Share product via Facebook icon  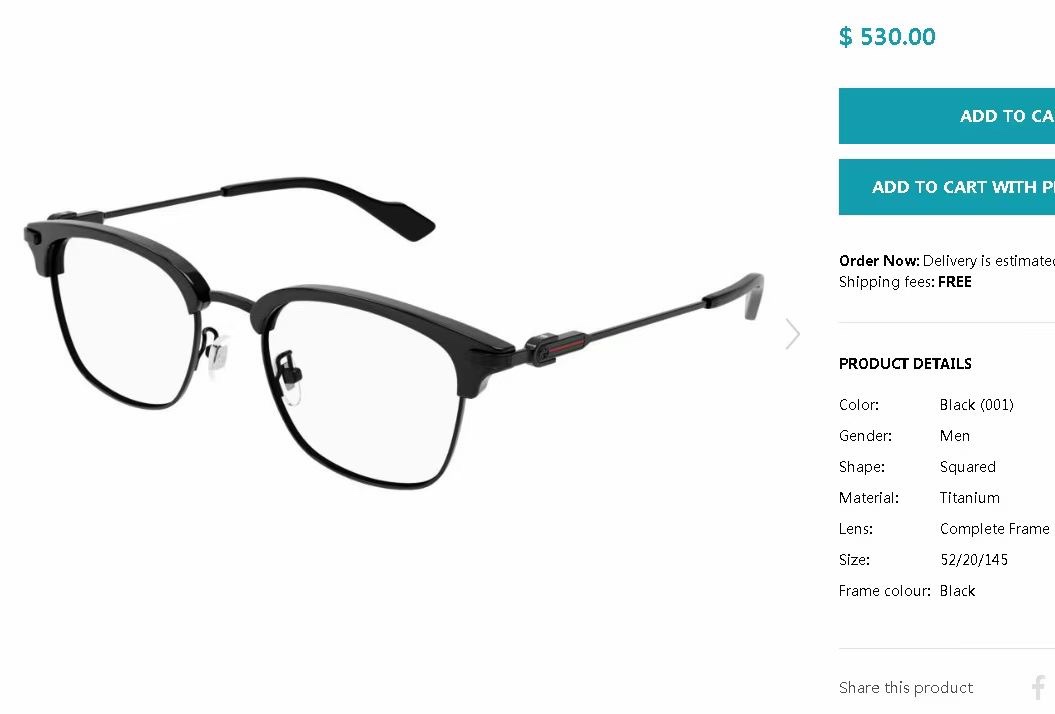[x=1039, y=688]
